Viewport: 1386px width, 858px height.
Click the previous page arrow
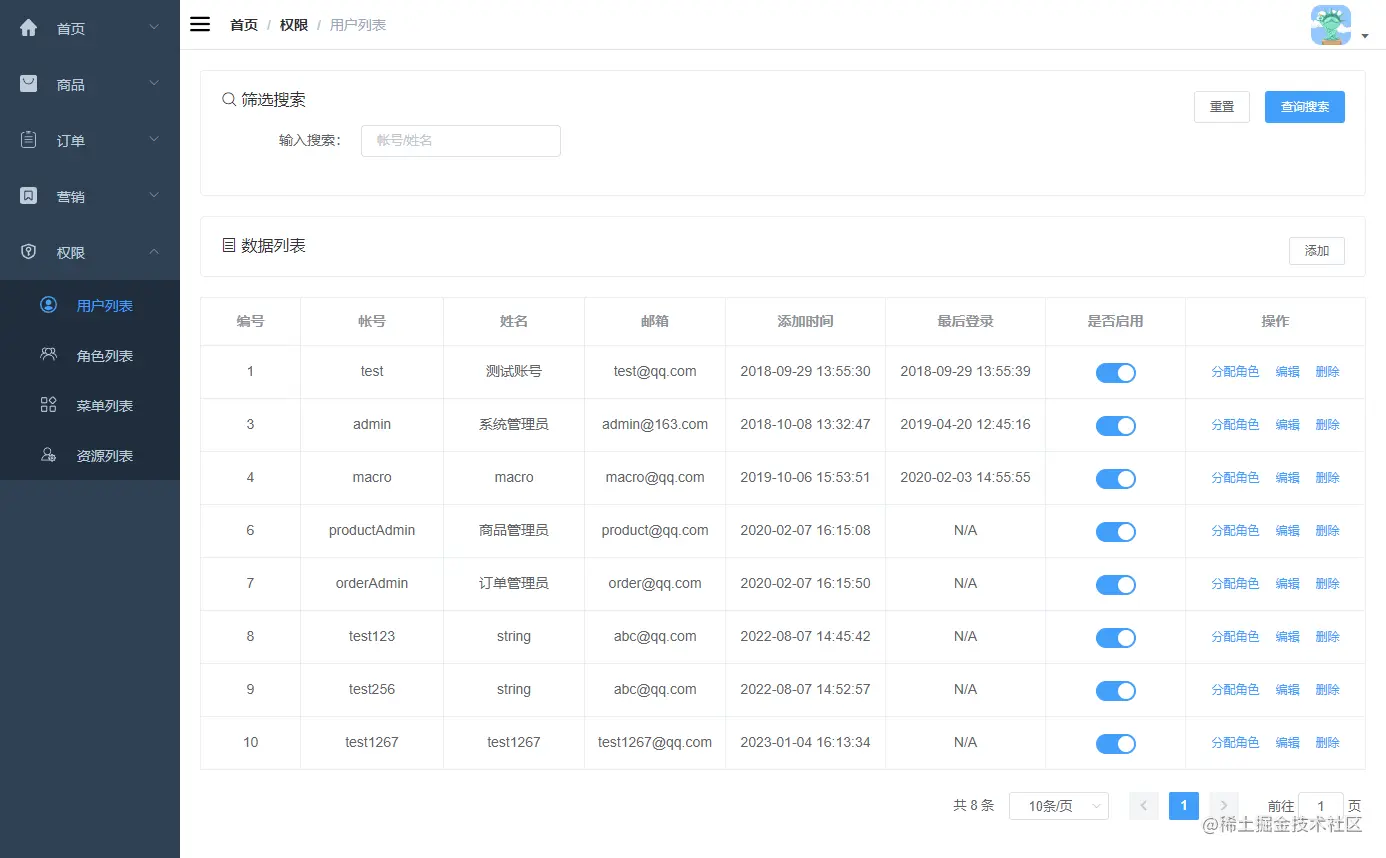pyautogui.click(x=1144, y=805)
